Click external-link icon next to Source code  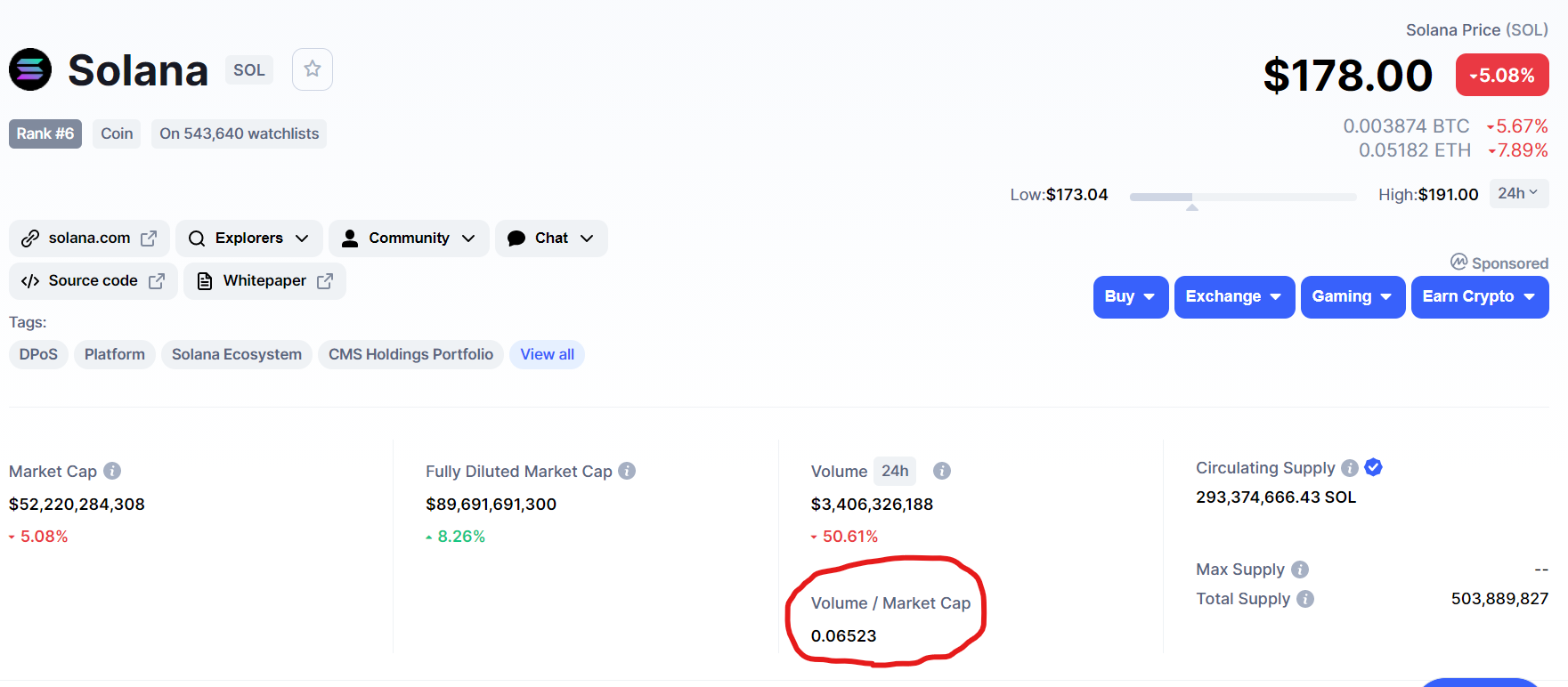tap(157, 281)
